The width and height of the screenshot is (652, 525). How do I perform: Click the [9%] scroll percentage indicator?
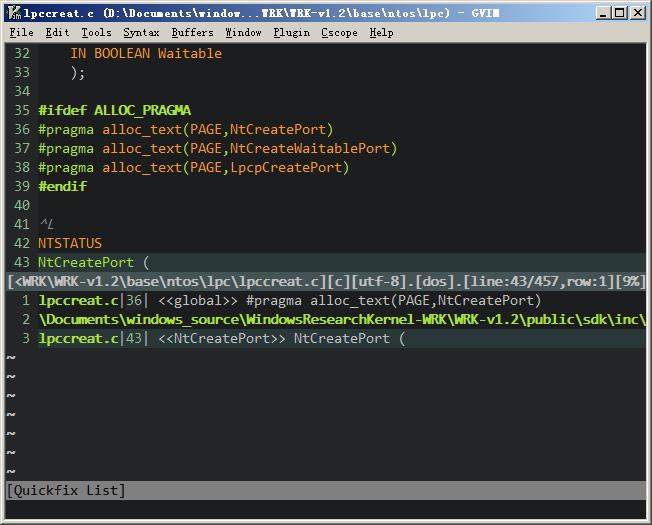[629, 281]
